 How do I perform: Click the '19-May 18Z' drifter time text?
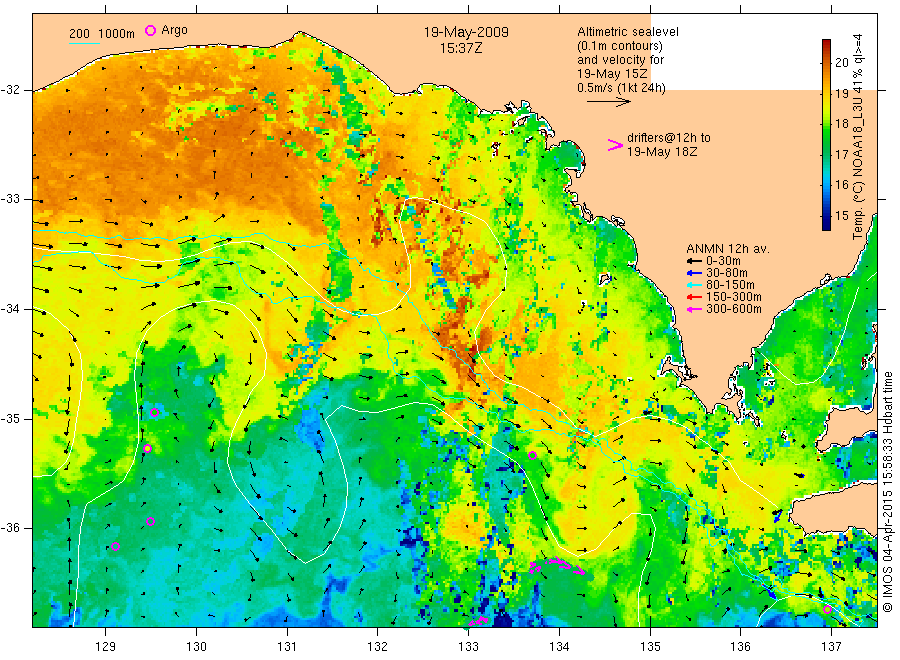pos(662,152)
